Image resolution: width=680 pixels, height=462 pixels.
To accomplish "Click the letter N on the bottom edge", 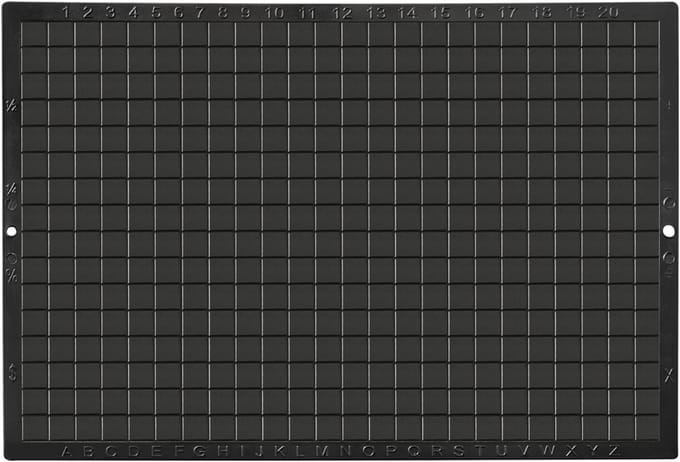I will 346,451.
